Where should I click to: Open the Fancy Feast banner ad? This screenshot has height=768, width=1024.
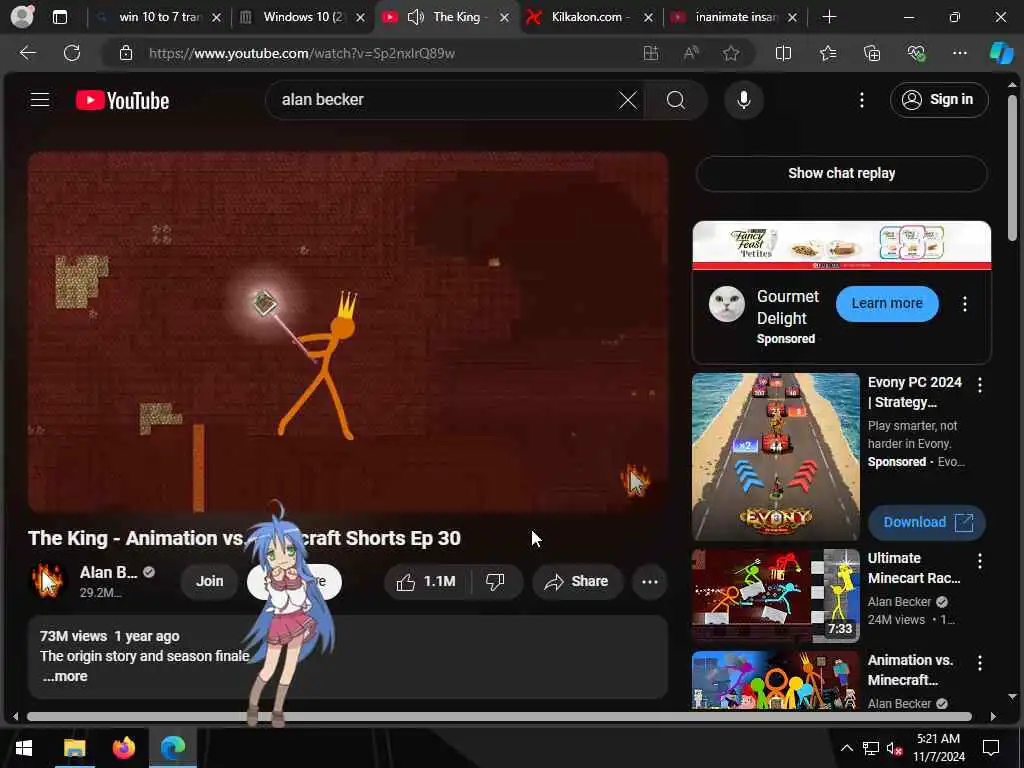(x=841, y=245)
